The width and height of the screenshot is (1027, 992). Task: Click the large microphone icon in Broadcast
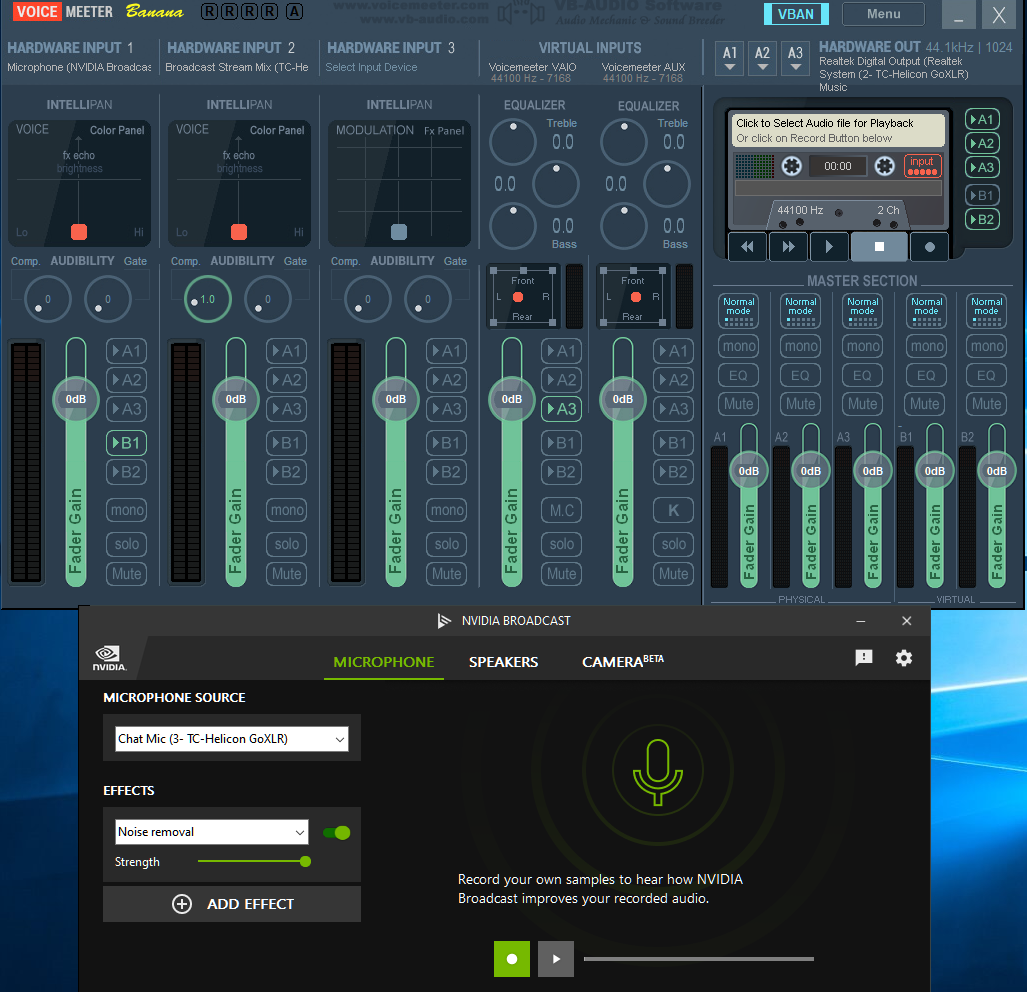(x=658, y=772)
